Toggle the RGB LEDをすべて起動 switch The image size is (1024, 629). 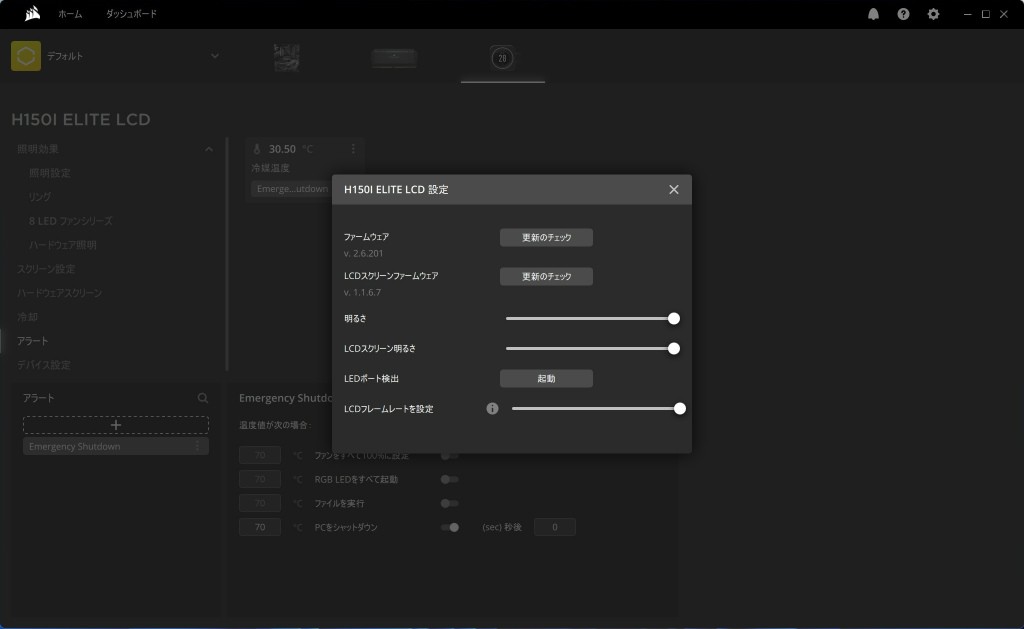point(450,479)
